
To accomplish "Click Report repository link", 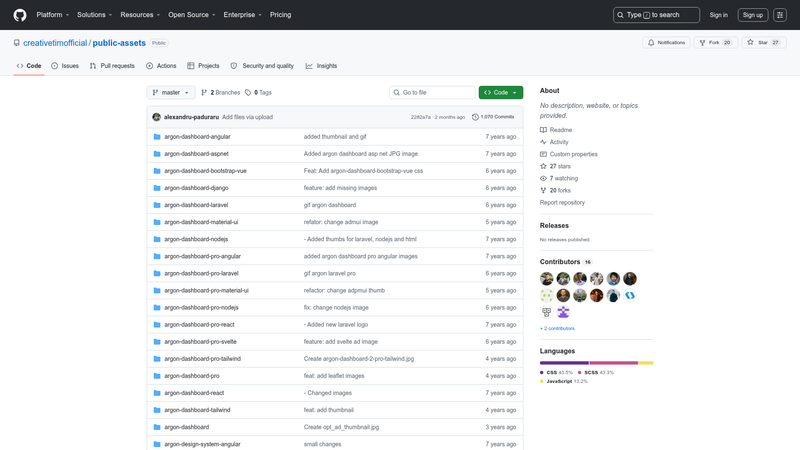I will coord(562,203).
